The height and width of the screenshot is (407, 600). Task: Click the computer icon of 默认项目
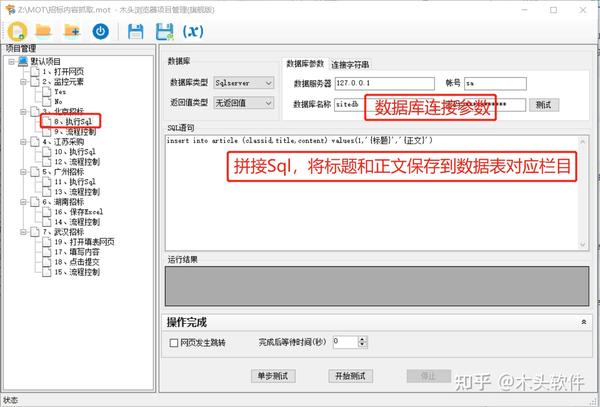tap(23, 61)
